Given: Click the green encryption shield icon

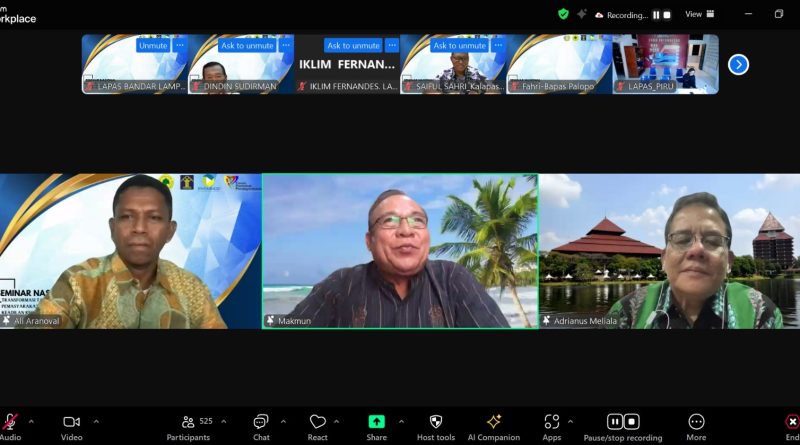Looking at the screenshot, I should point(563,14).
